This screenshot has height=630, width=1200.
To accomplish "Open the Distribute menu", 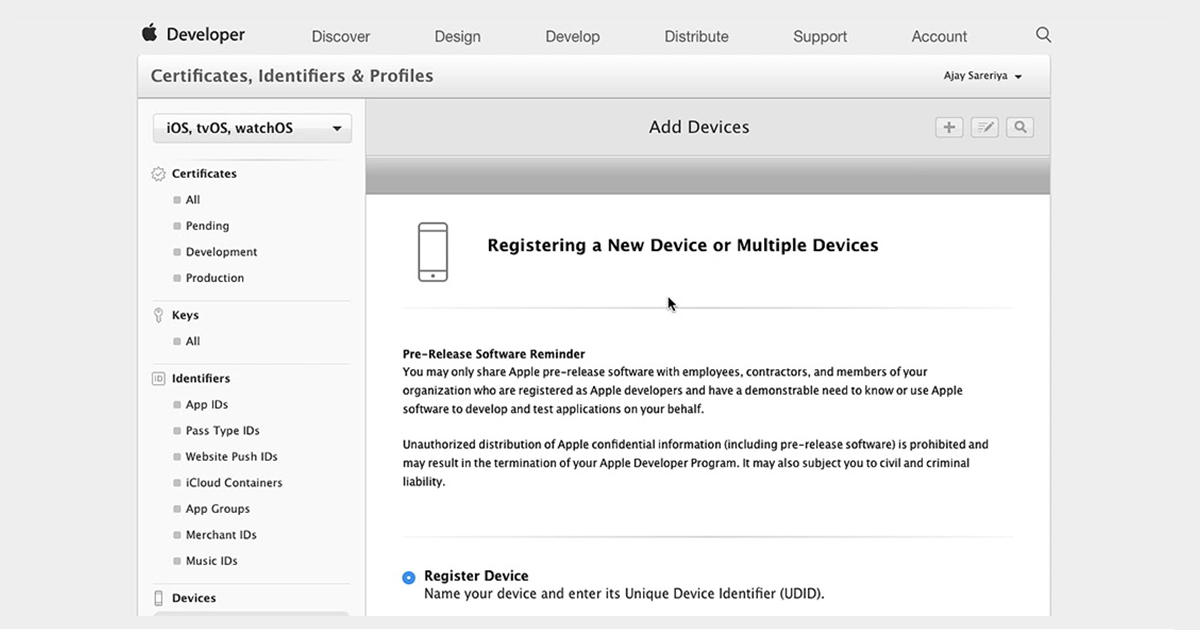I will tap(696, 36).
